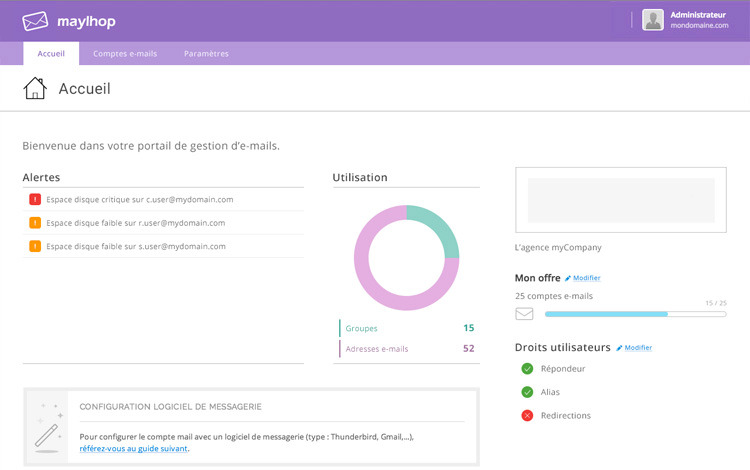
Task: Open the Paramètres tab
Action: (x=206, y=54)
